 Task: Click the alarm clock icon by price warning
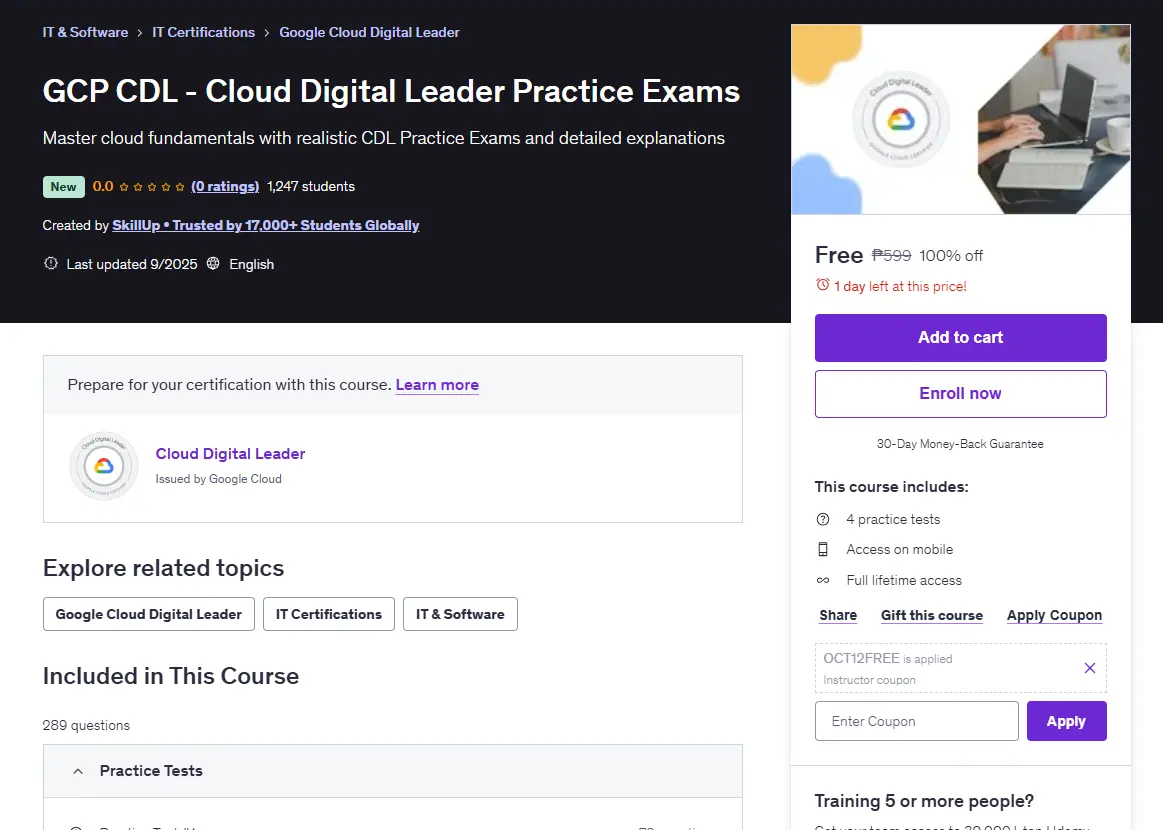click(x=823, y=285)
